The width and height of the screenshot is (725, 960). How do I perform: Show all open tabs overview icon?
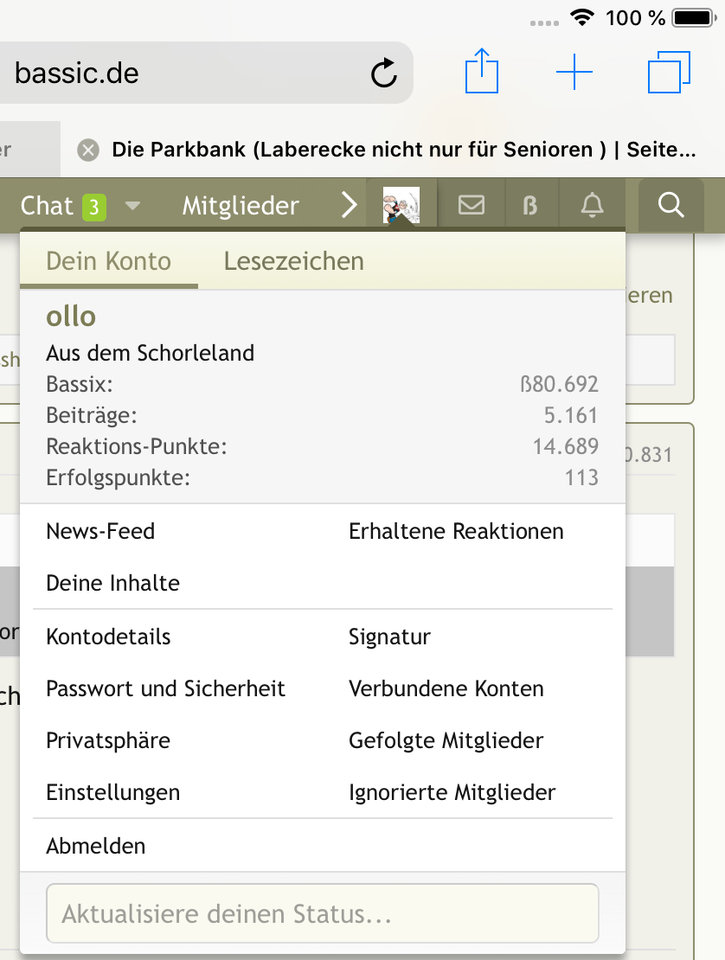tap(669, 73)
